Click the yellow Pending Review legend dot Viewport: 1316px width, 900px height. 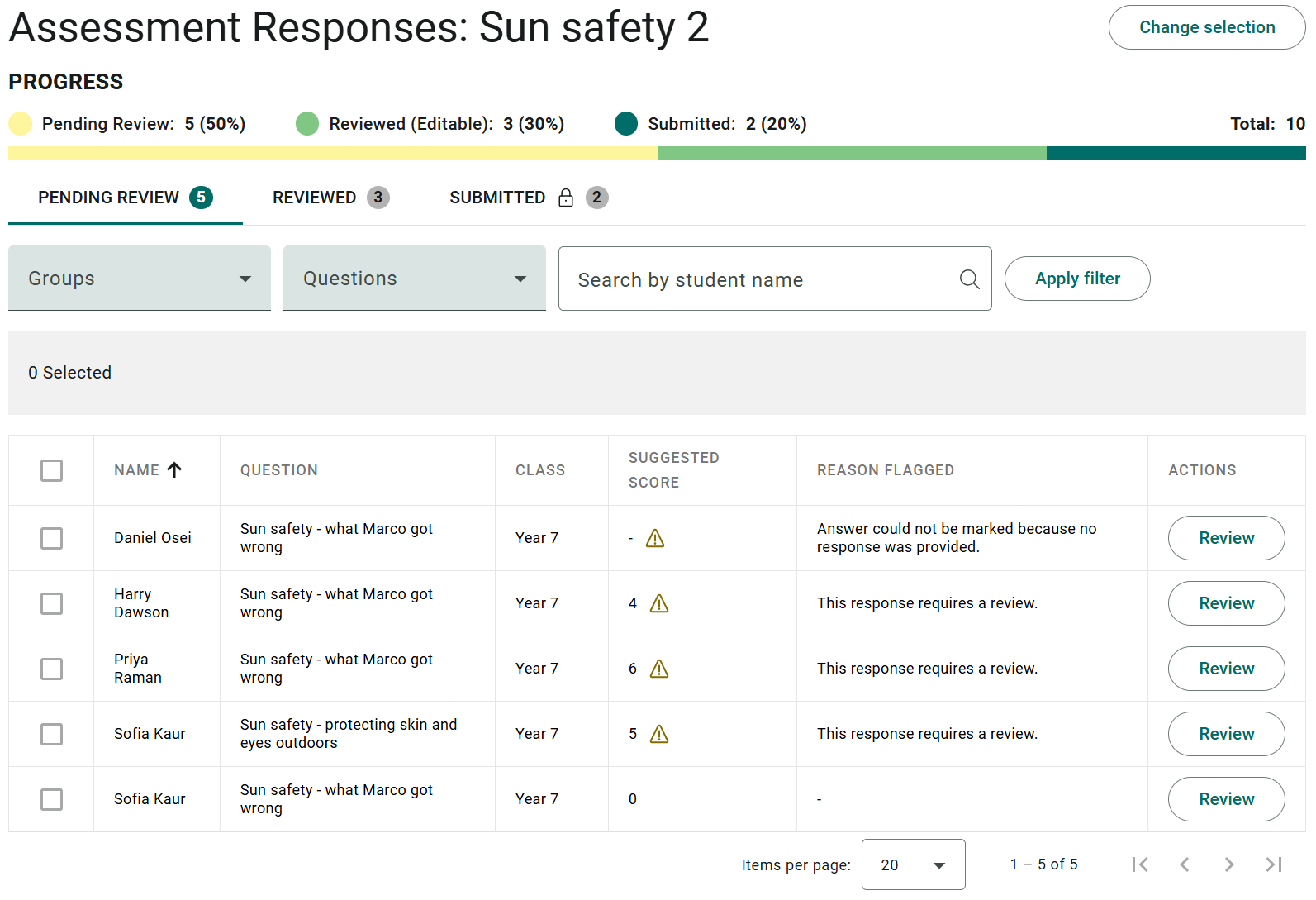coord(20,123)
